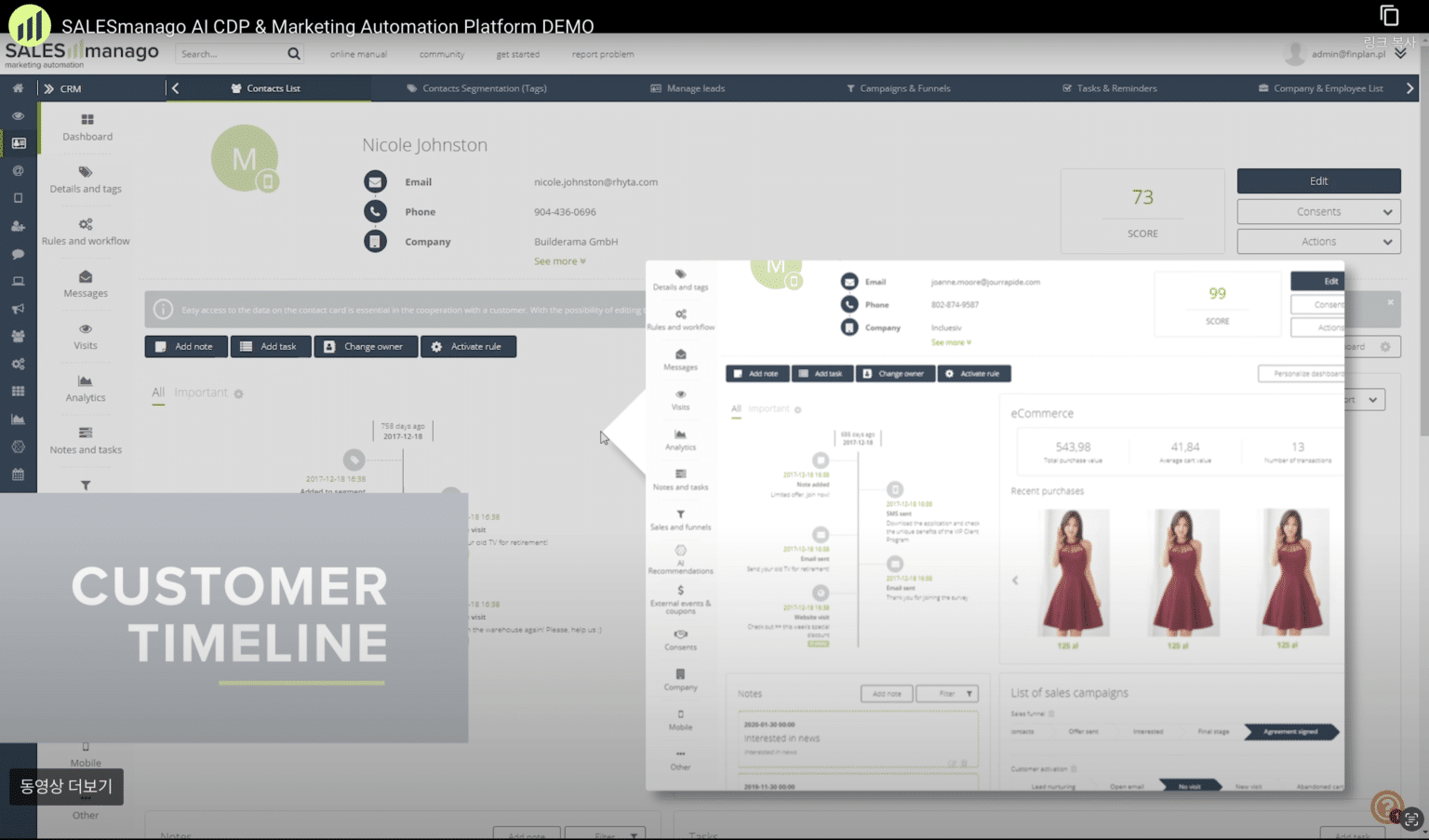Open the megaphone campaigns sidebar icon
1429x840 pixels.
(18, 309)
